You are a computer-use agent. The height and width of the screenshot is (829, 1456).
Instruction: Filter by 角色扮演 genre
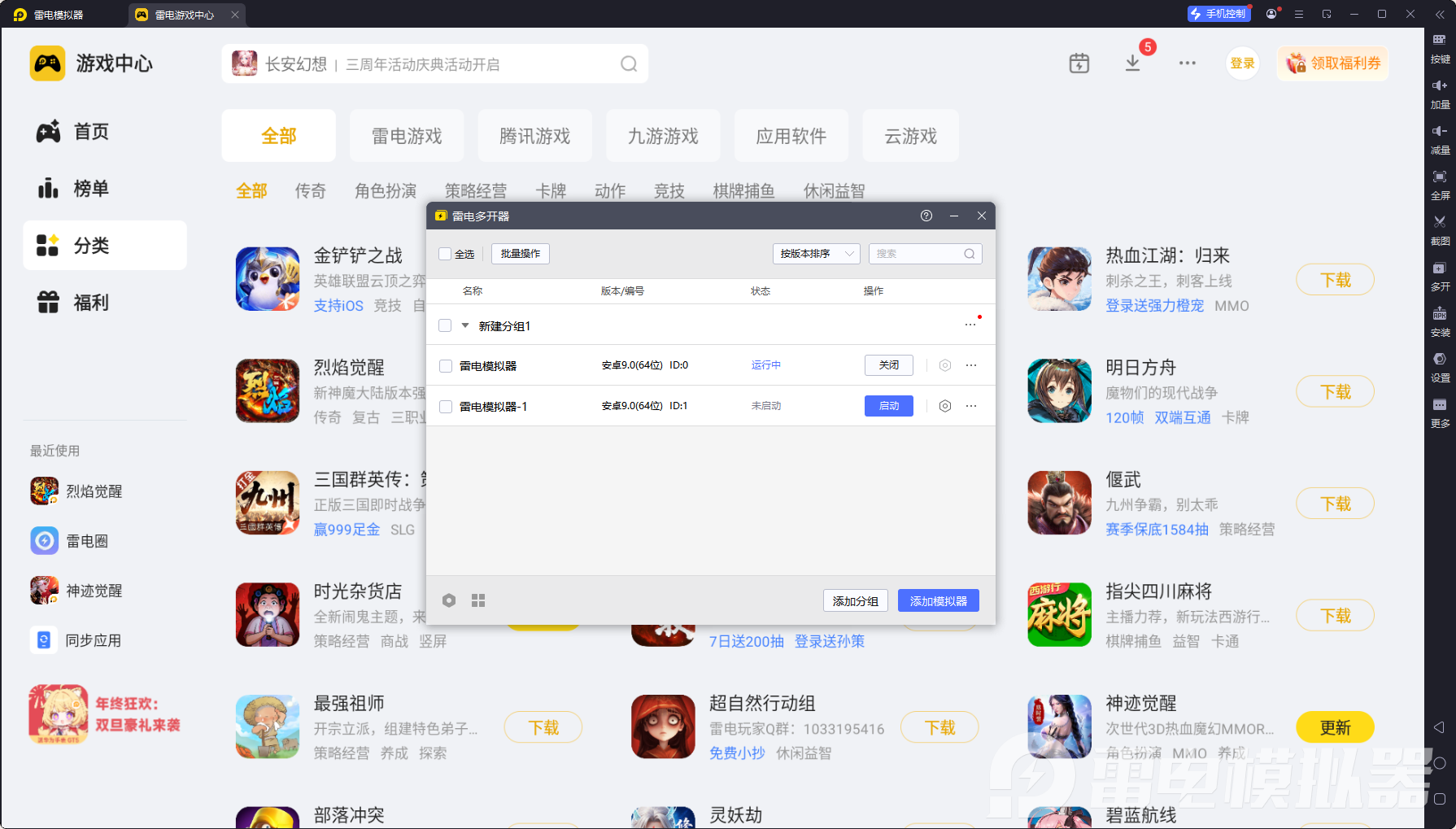click(x=386, y=191)
